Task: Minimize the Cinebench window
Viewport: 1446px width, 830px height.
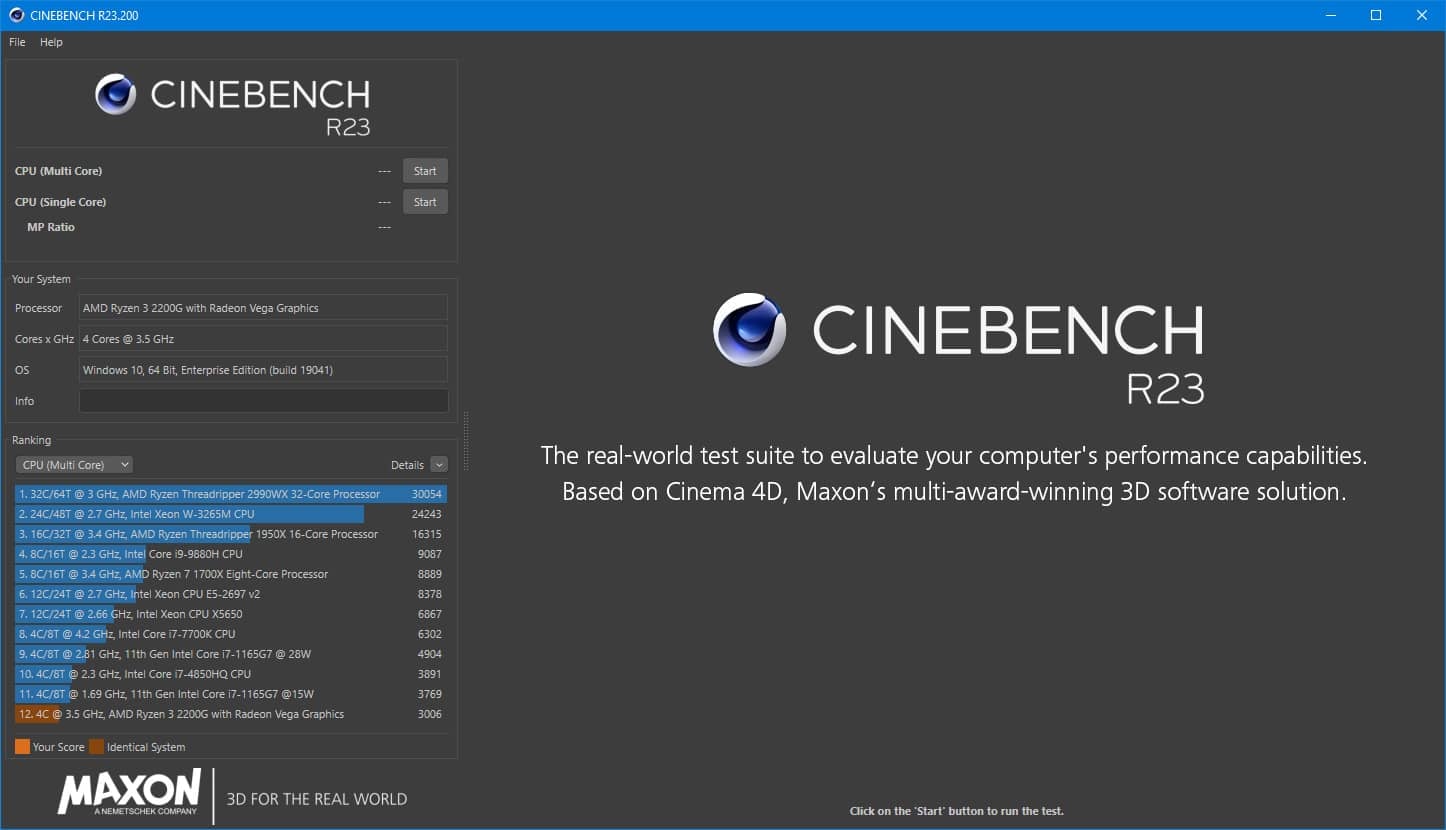Action: click(1331, 15)
